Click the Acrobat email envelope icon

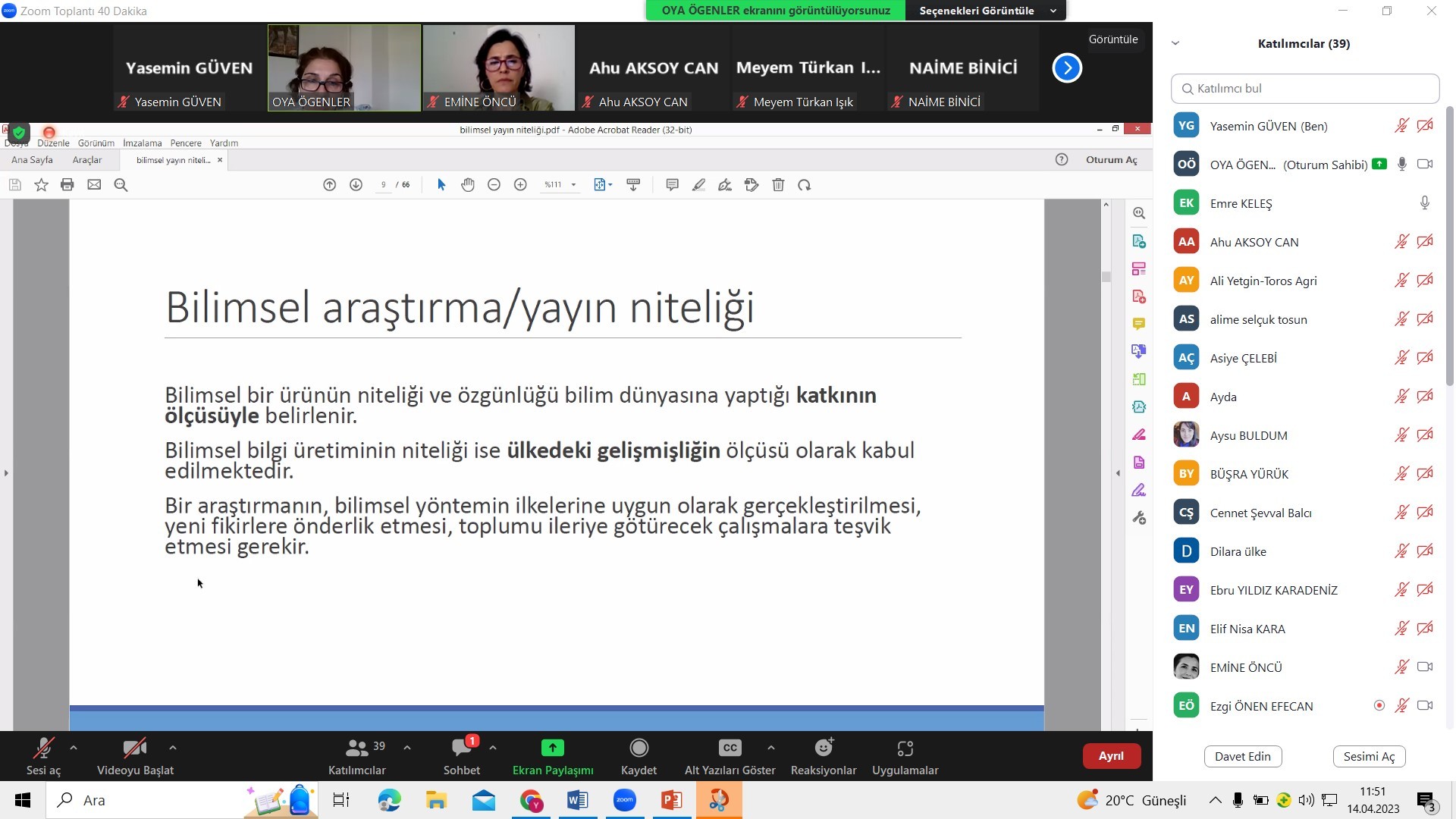[94, 185]
